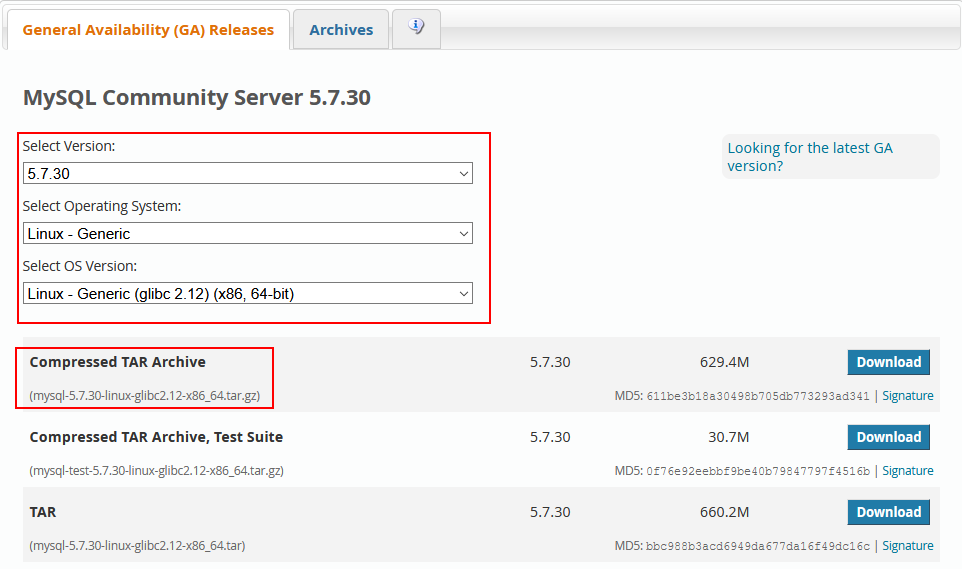Open Signature link for Test Suite archive
Screen dimensions: 962x569
[x=907, y=471]
